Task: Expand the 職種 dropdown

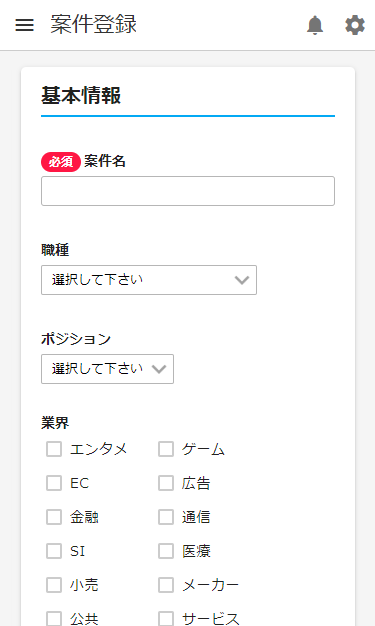Action: pos(149,280)
